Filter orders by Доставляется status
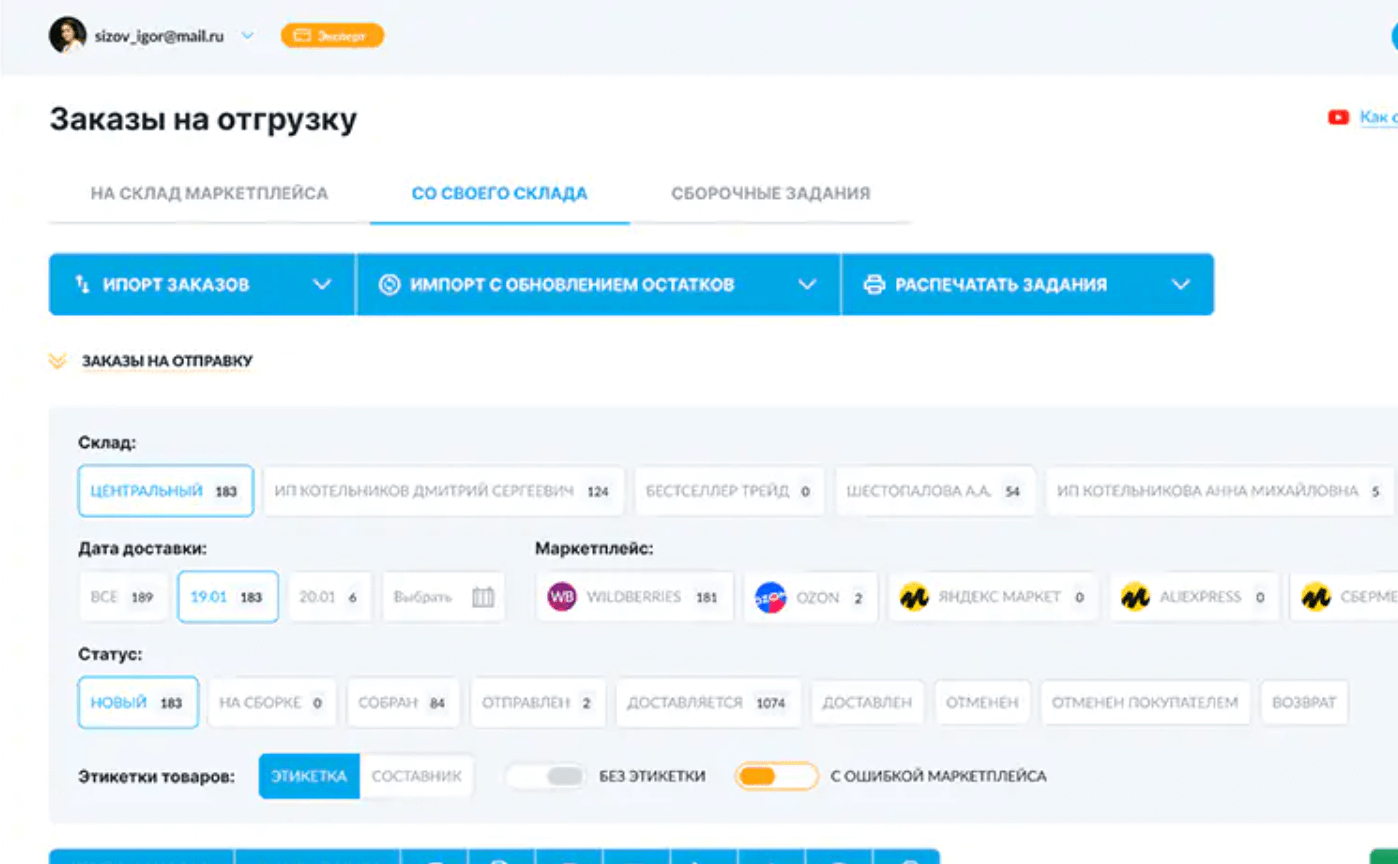Image resolution: width=1398 pixels, height=864 pixels. (x=708, y=703)
